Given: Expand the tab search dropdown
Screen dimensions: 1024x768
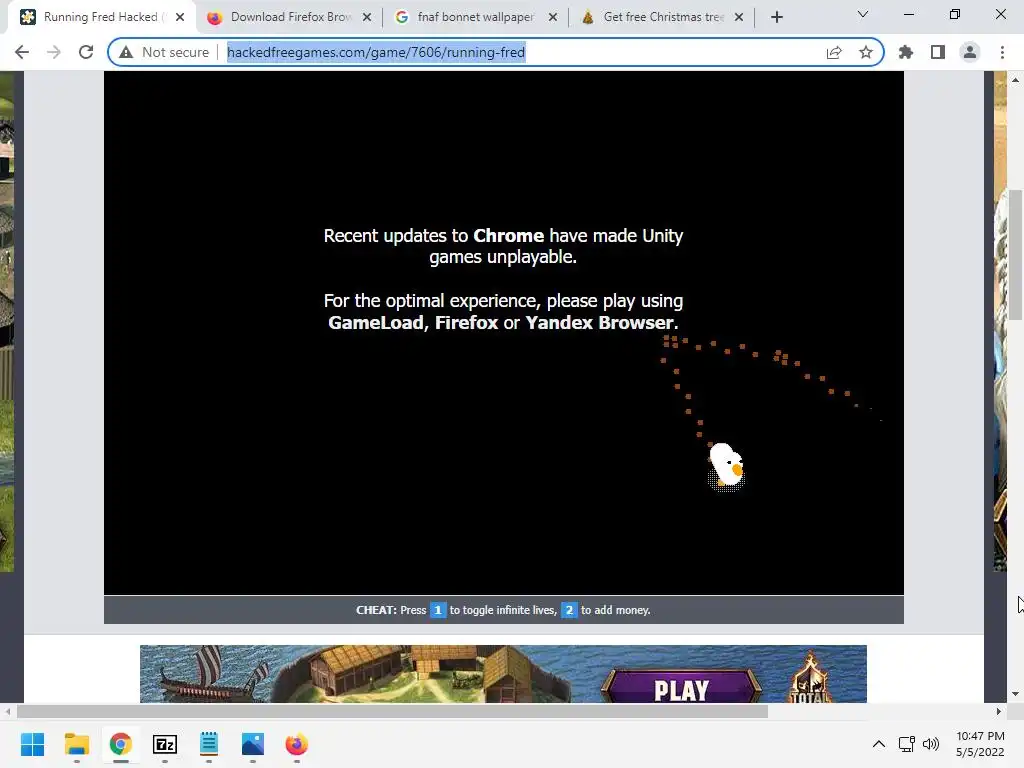Looking at the screenshot, I should pos(863,14).
